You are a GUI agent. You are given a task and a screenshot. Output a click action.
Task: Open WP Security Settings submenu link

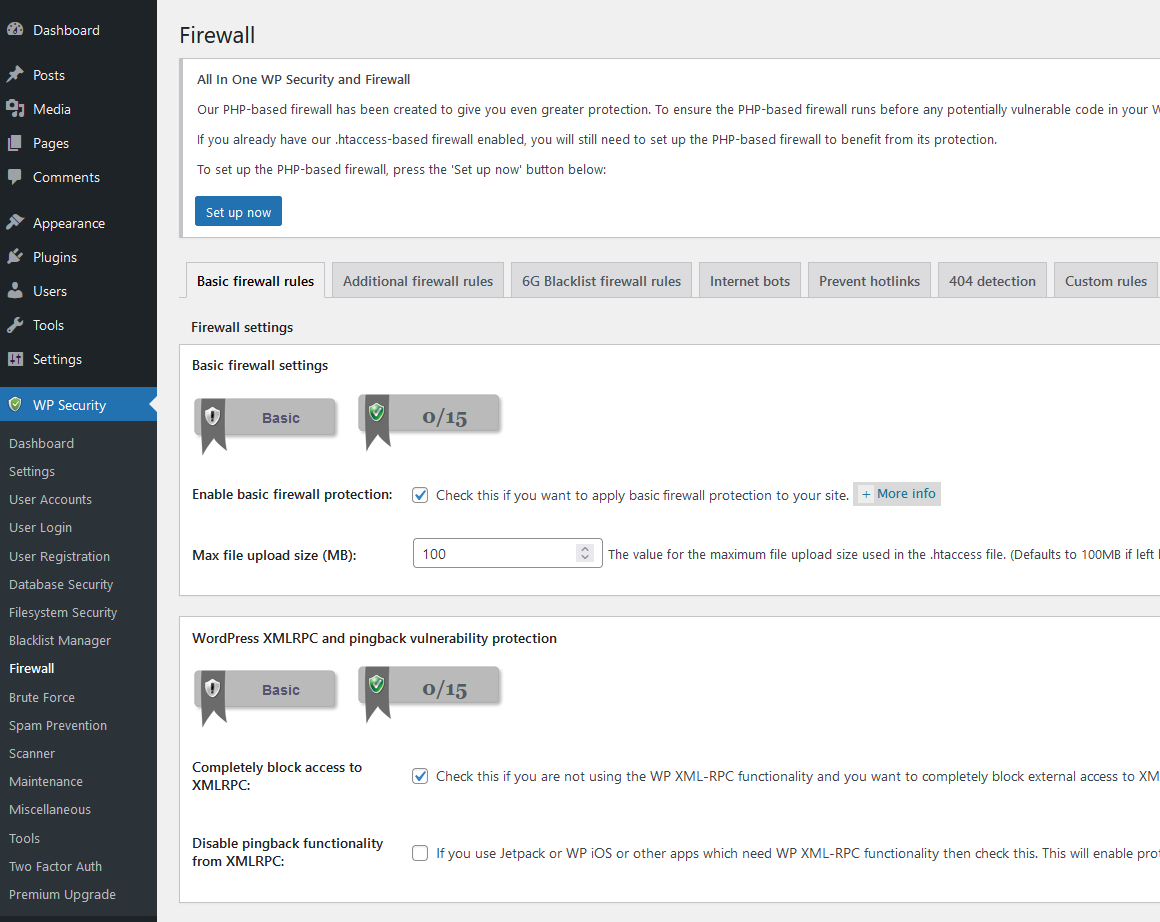pyautogui.click(x=32, y=471)
